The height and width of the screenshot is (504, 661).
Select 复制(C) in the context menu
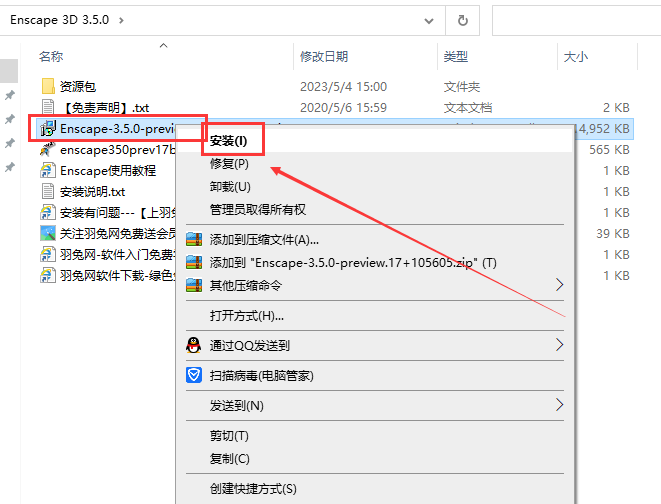coord(230,458)
